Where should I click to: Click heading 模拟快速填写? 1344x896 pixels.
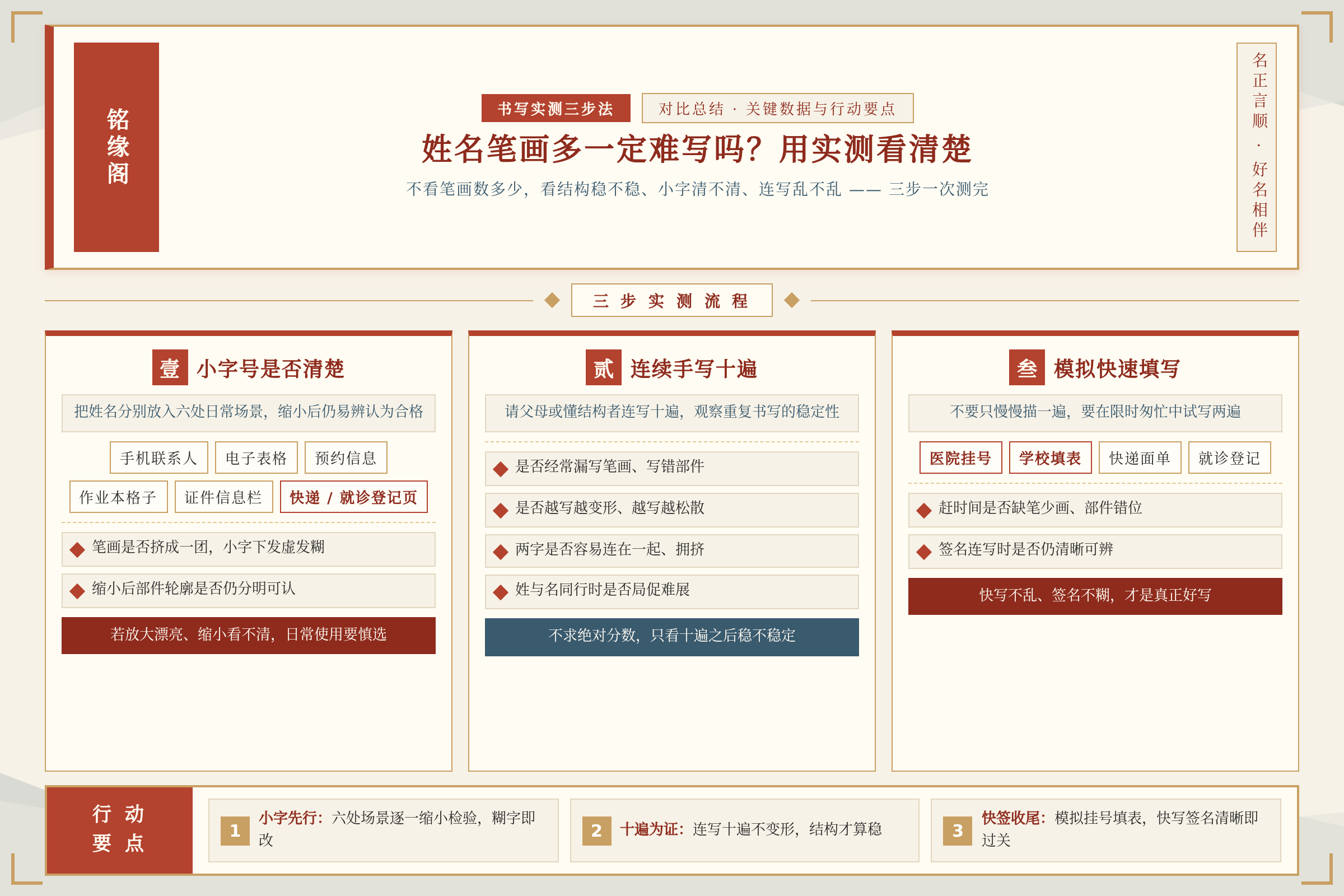pyautogui.click(x=1117, y=368)
